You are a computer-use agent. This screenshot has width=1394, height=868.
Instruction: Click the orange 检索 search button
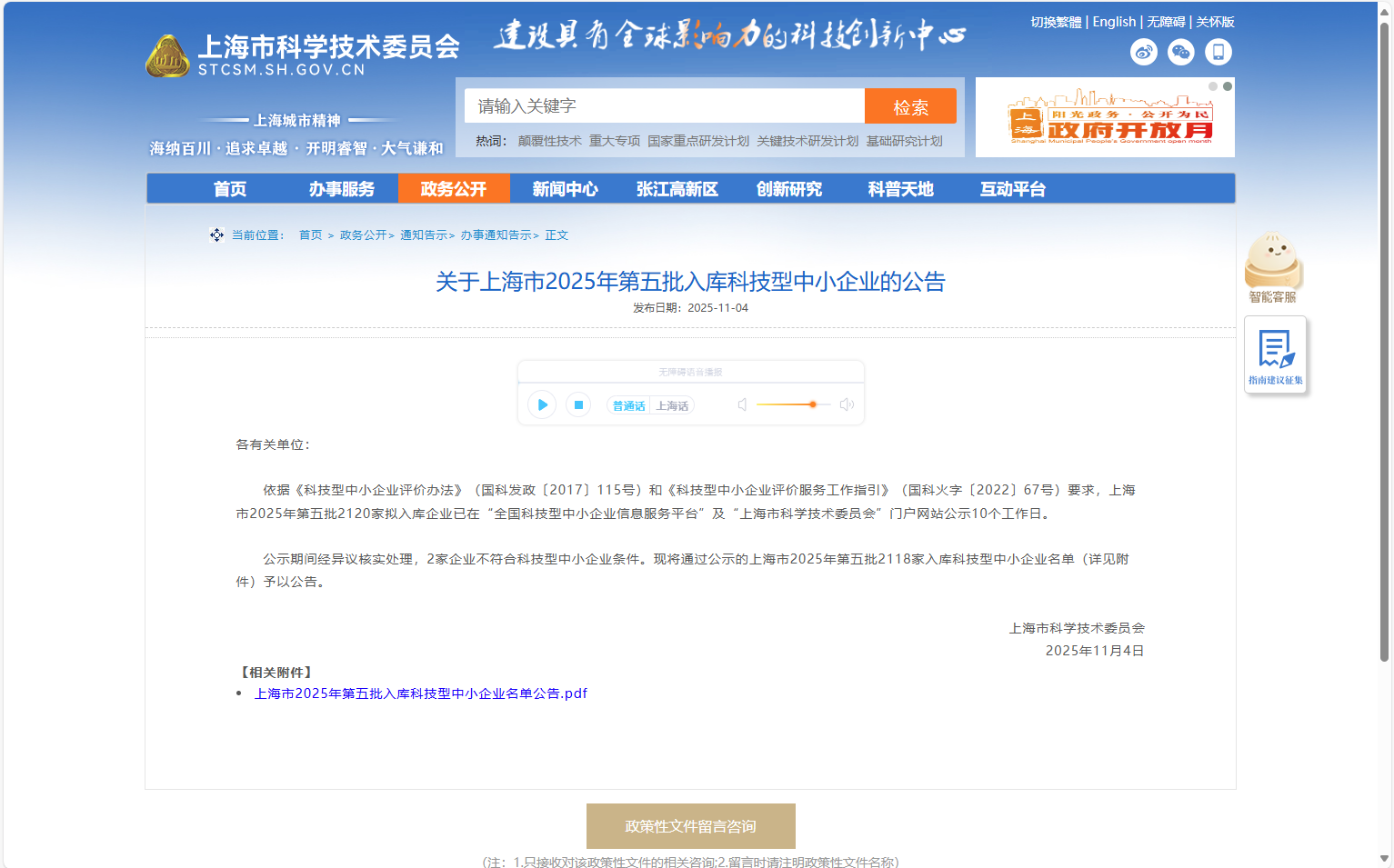pyautogui.click(x=910, y=106)
